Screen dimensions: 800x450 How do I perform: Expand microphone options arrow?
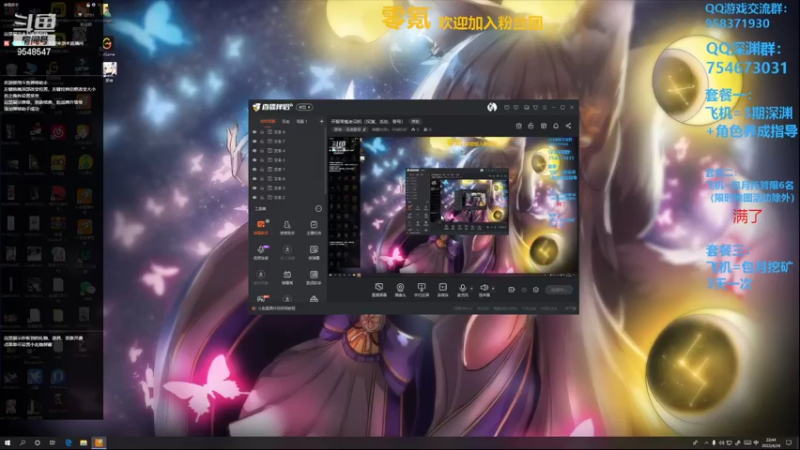pos(471,288)
